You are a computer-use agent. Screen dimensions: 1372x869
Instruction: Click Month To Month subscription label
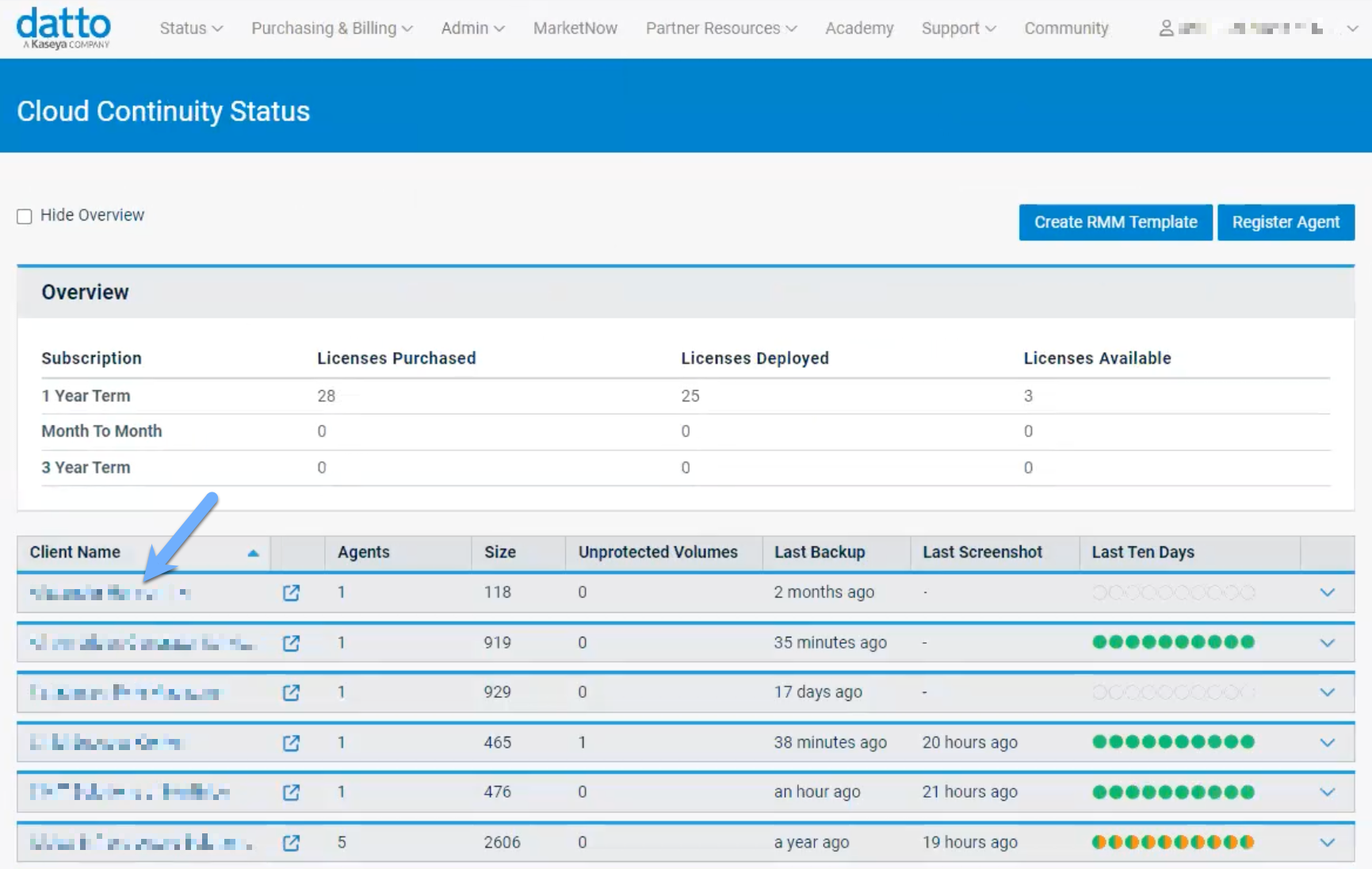[x=101, y=431]
